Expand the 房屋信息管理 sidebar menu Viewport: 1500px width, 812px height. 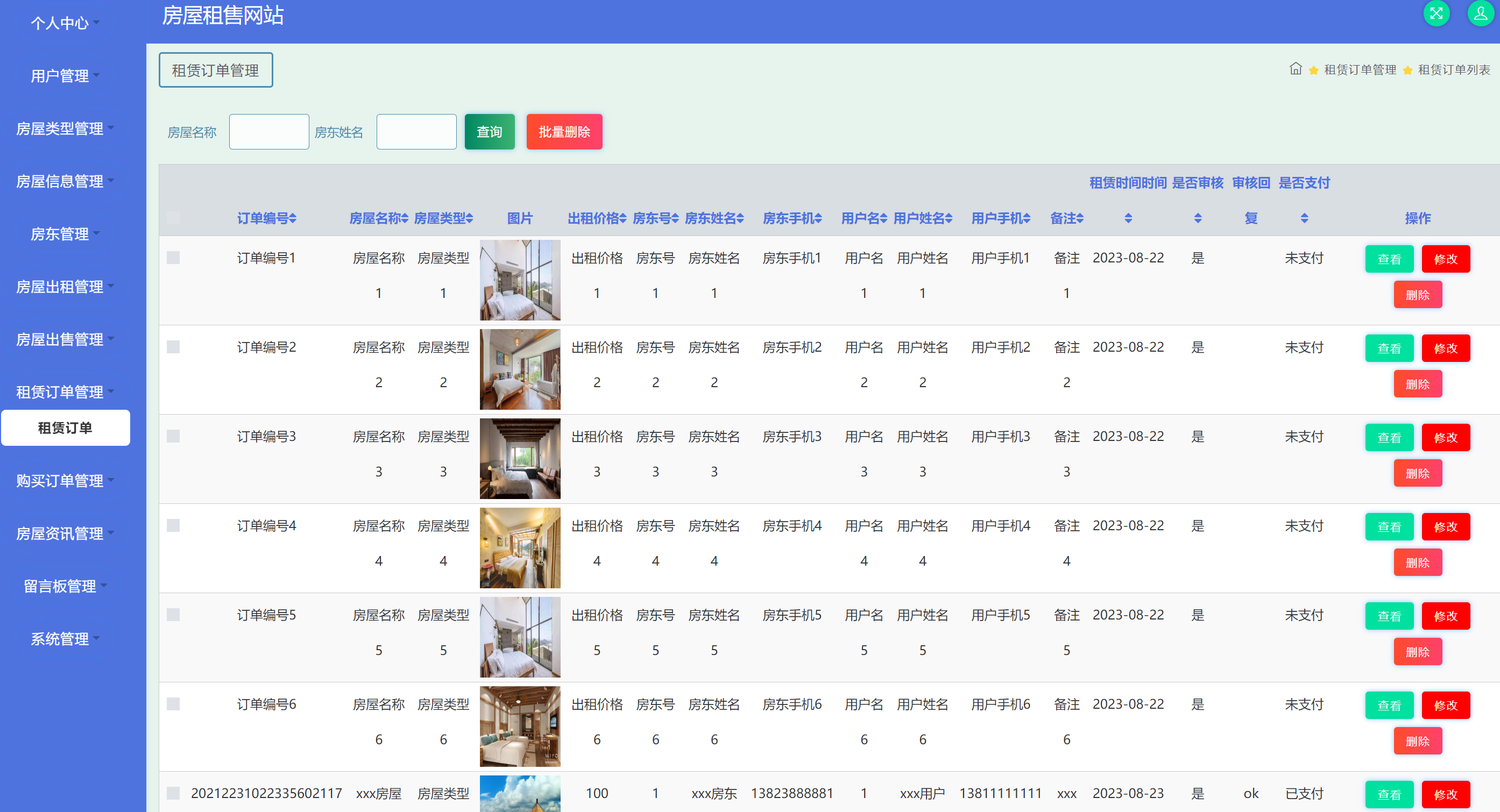click(65, 181)
